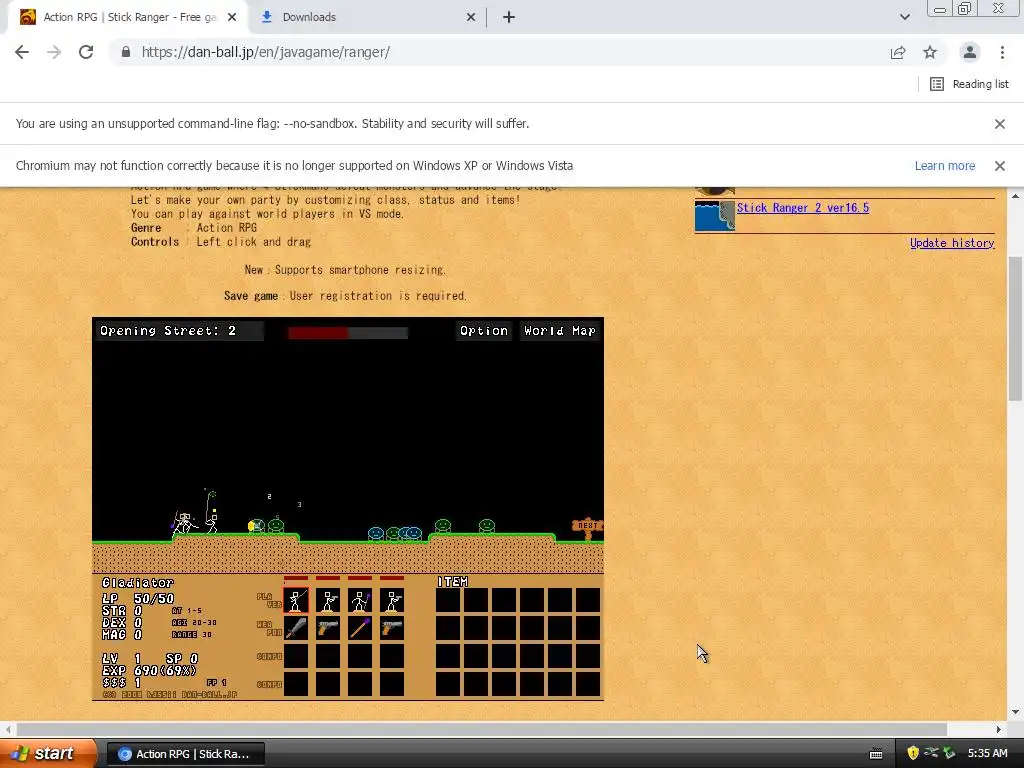Image resolution: width=1024 pixels, height=768 pixels.
Task: Click the vertical page scrollbar thumb
Action: coord(1015,328)
